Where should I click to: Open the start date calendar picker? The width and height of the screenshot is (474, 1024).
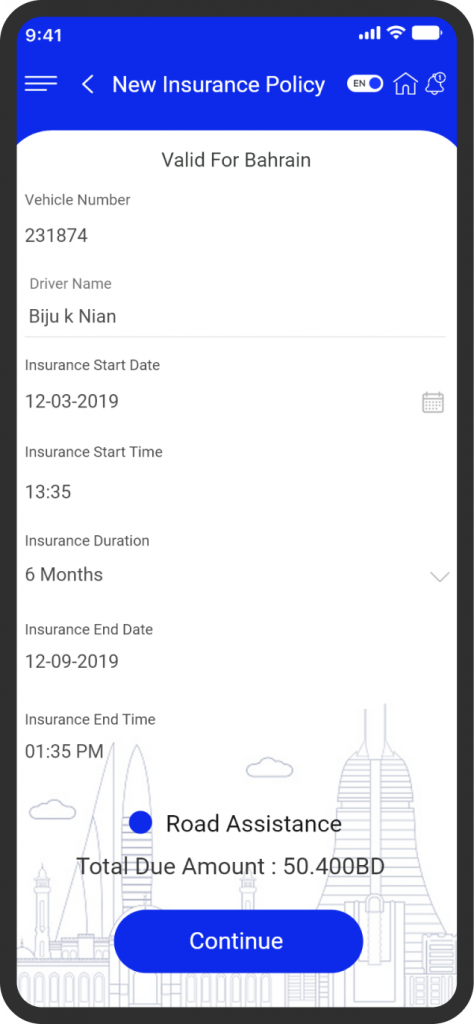(434, 402)
